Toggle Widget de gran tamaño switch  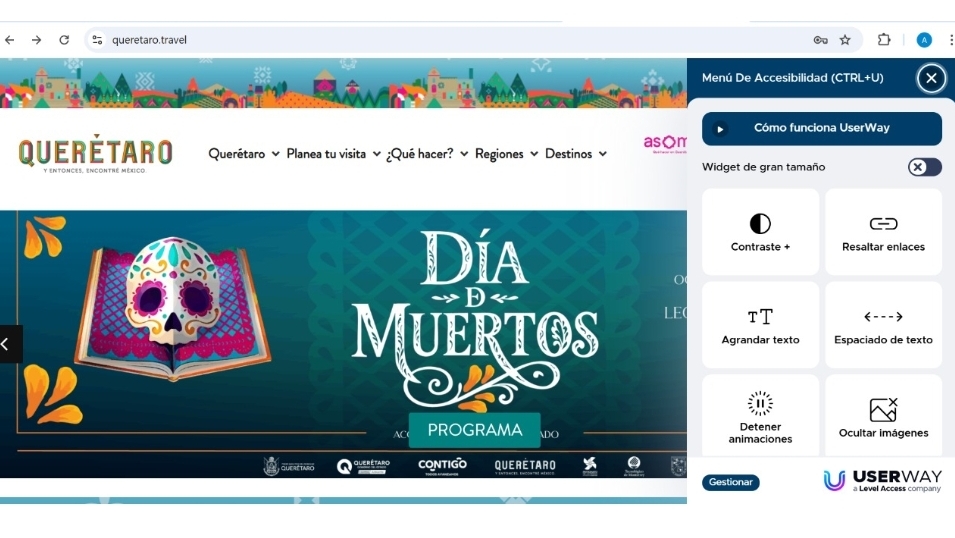coord(924,167)
